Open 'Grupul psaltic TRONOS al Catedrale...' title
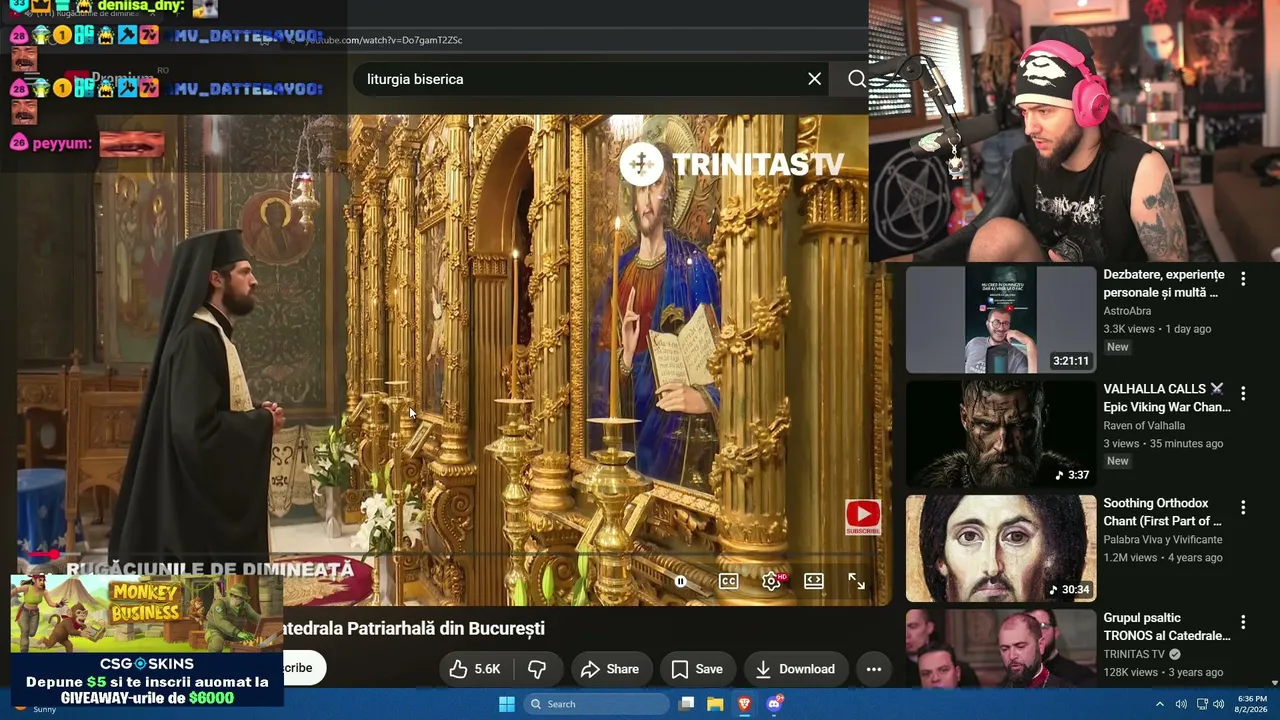This screenshot has height=720, width=1280. click(1167, 626)
